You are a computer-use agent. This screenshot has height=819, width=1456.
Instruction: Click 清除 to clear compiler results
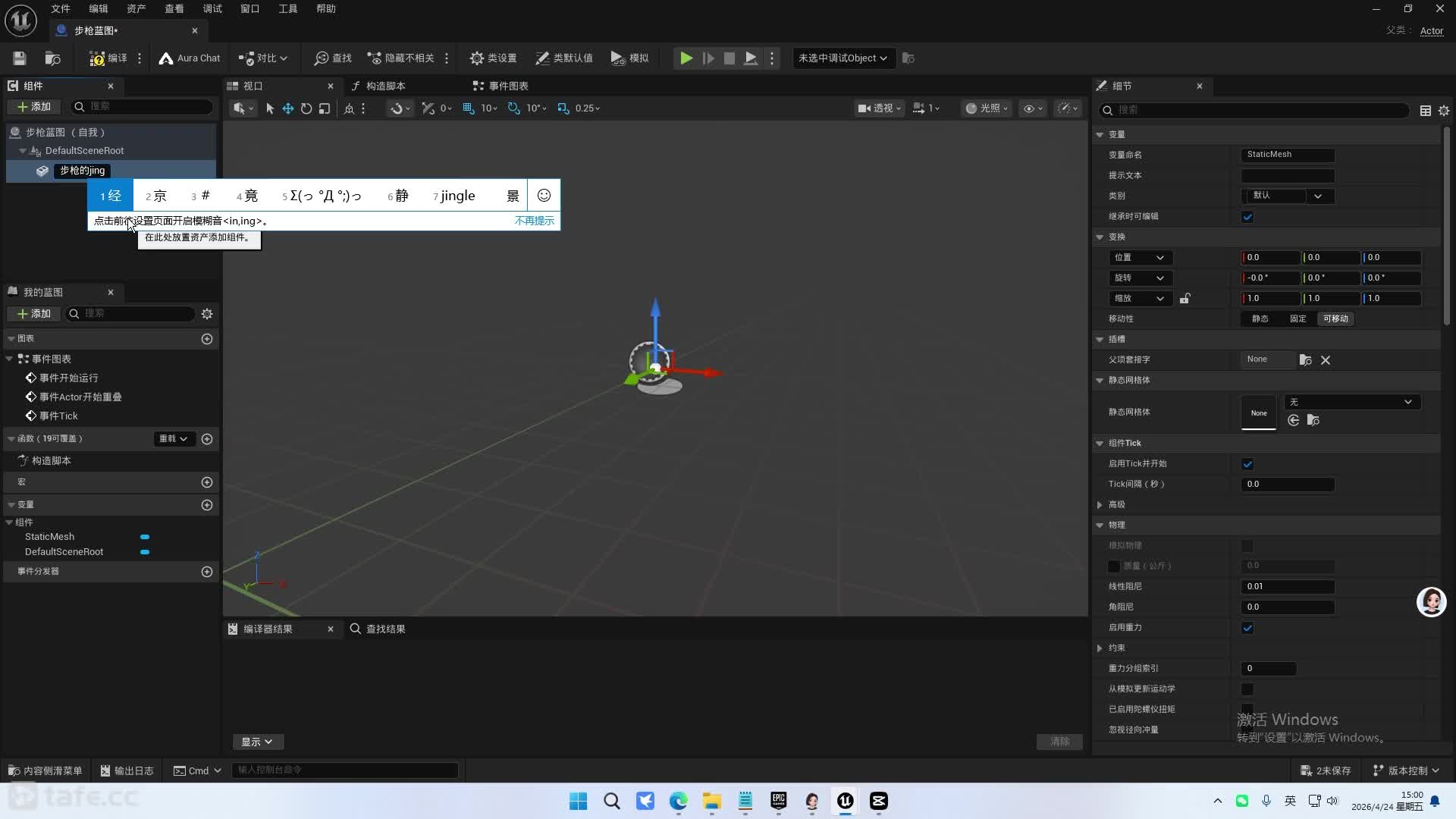tap(1059, 742)
